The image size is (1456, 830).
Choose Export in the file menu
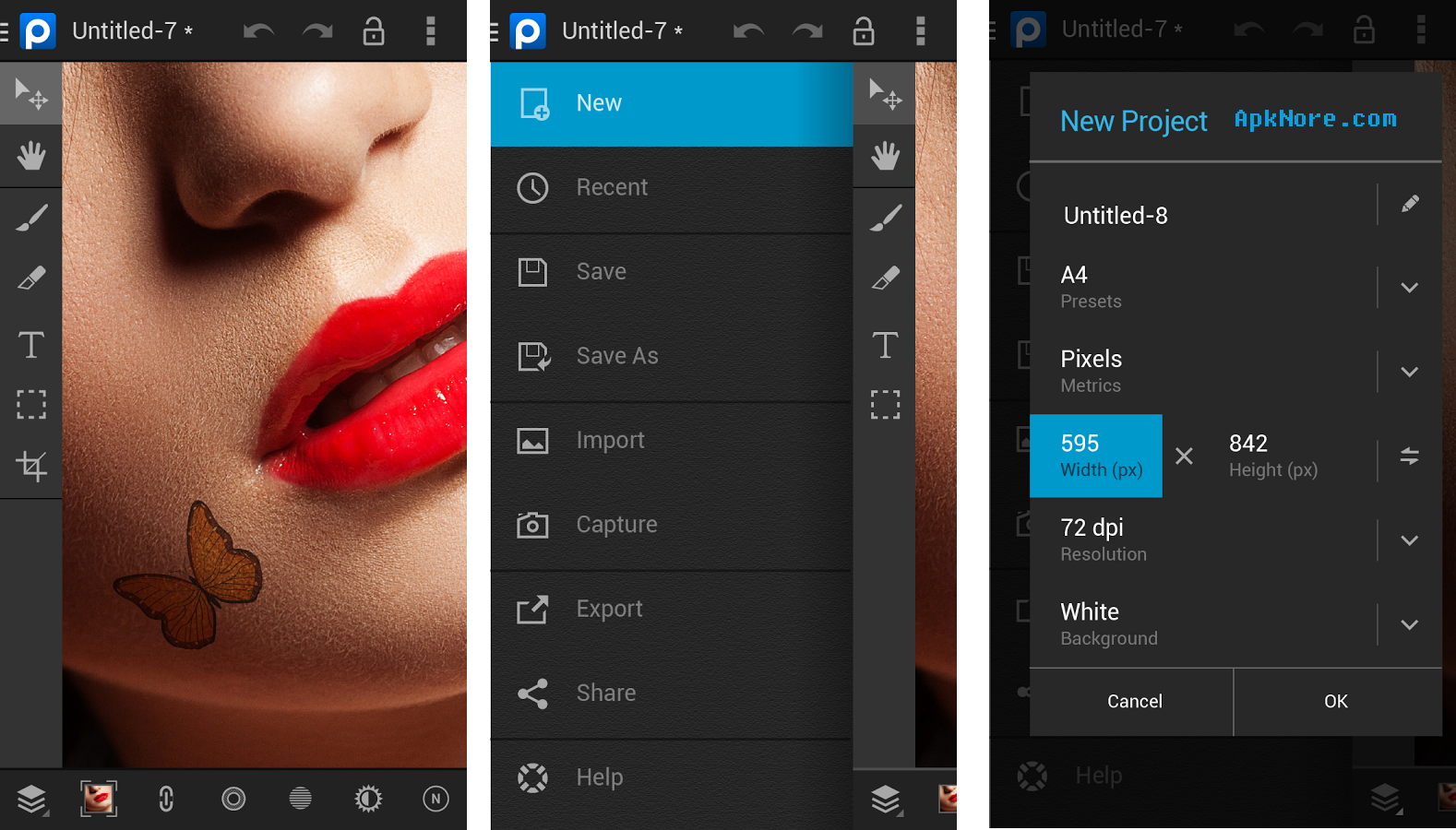pos(672,610)
